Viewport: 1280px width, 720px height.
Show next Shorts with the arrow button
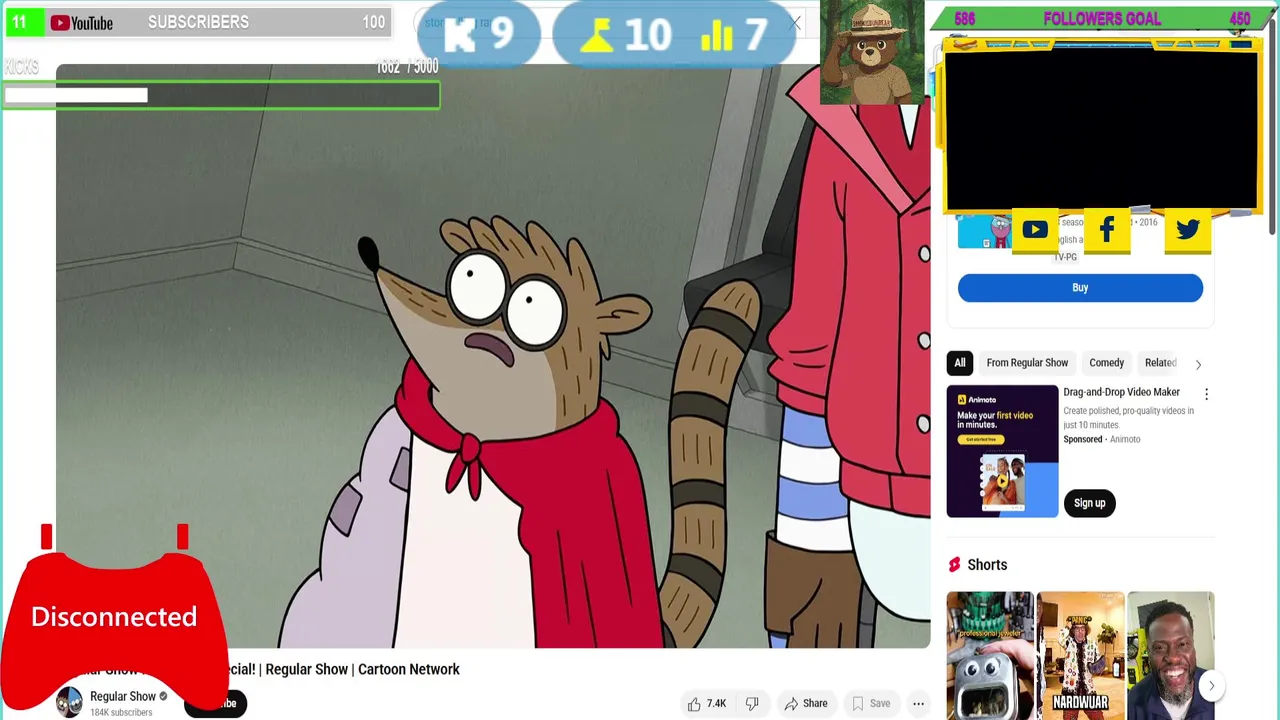point(1211,686)
